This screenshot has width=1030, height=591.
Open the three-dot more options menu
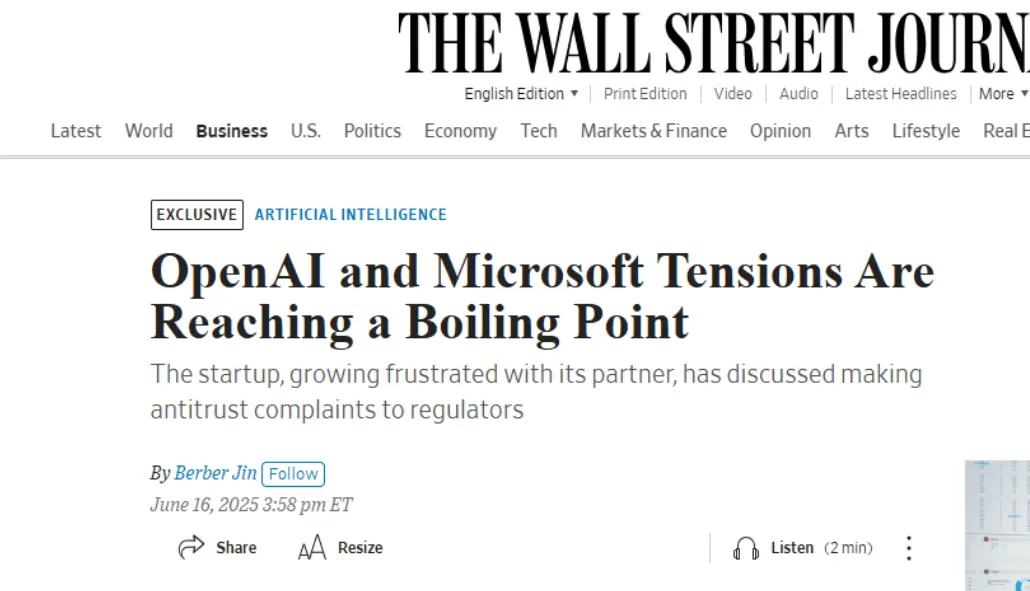click(909, 548)
